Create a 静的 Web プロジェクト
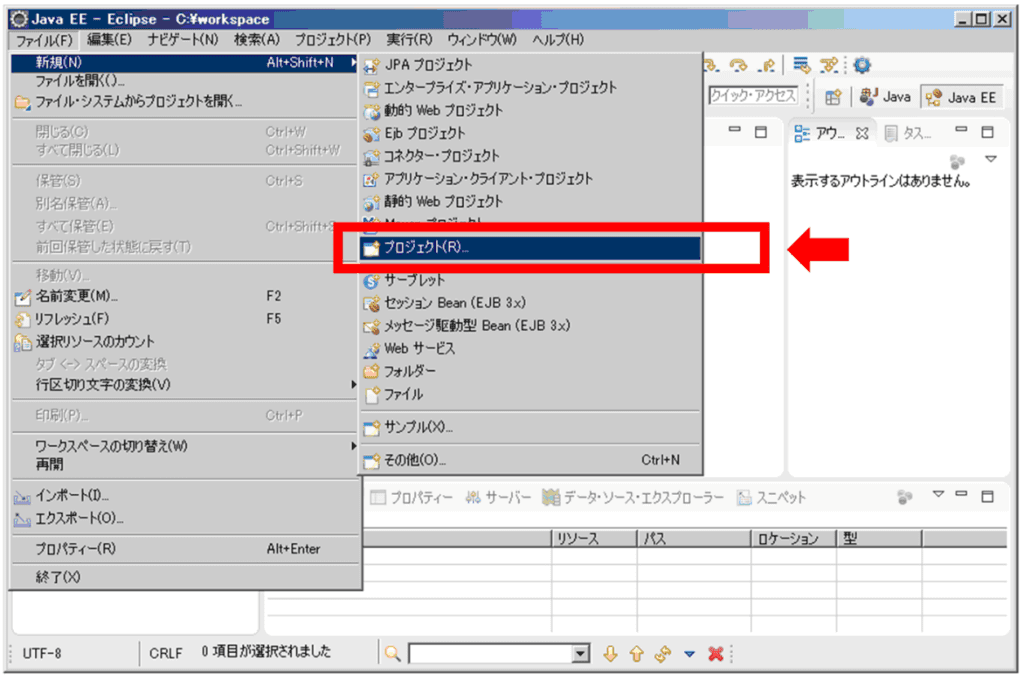 [530, 202]
